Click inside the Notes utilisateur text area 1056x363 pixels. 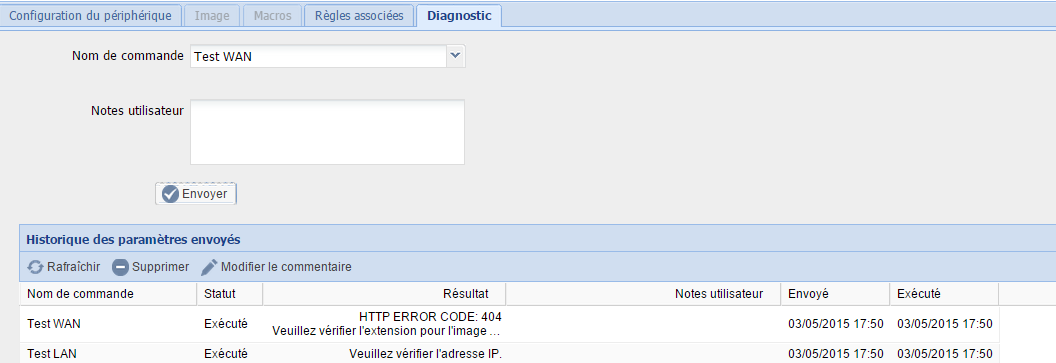(327, 132)
